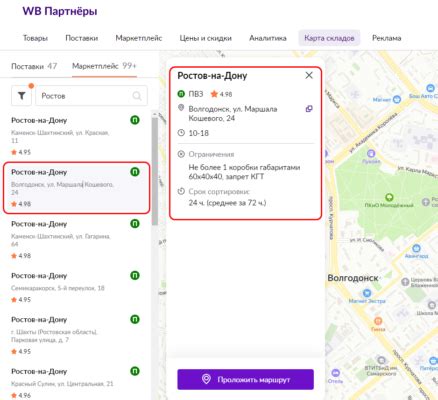The width and height of the screenshot is (438, 400).
Task: Select Каменск-Шахтинский, ул. Красная list item
Action: (76, 136)
